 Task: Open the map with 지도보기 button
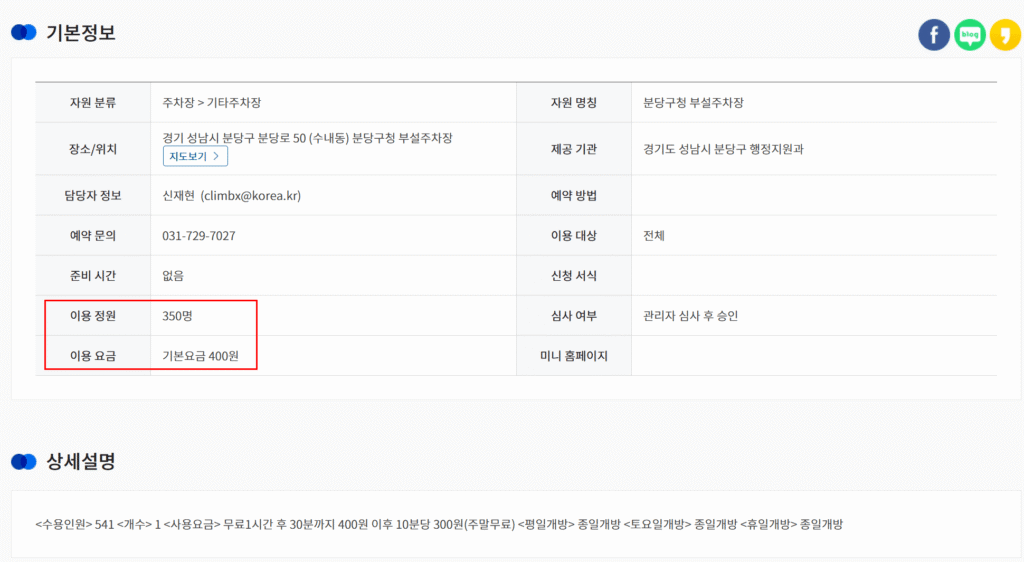pyautogui.click(x=196, y=156)
